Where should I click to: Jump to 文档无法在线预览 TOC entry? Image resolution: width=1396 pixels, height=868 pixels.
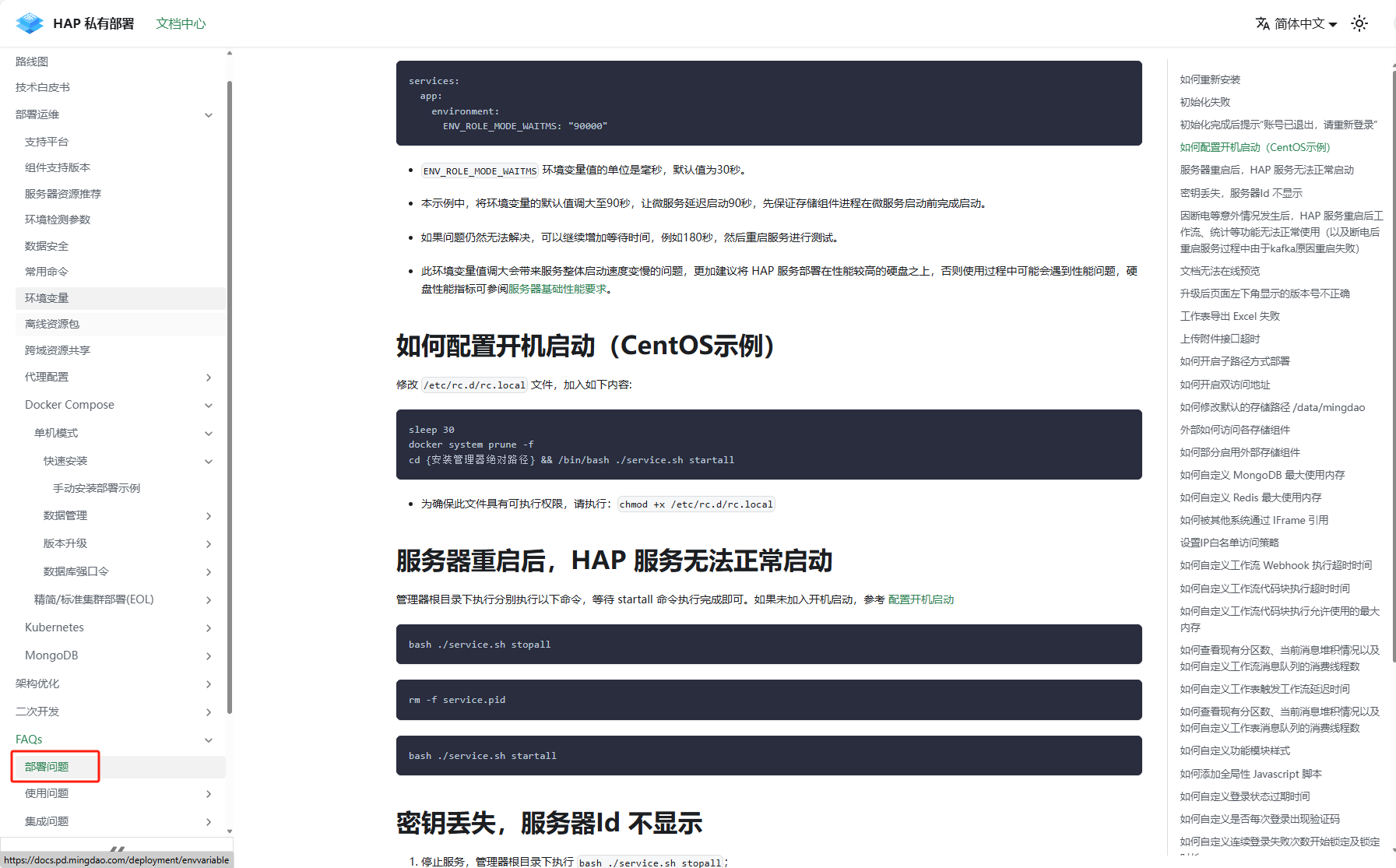click(1220, 271)
